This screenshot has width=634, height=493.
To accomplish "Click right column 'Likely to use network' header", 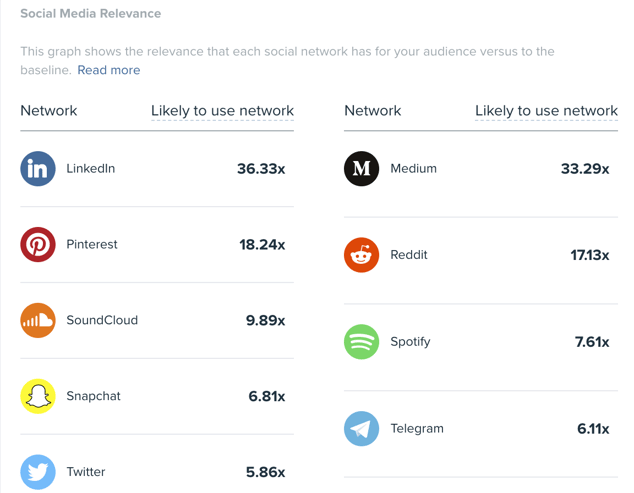I will (546, 110).
